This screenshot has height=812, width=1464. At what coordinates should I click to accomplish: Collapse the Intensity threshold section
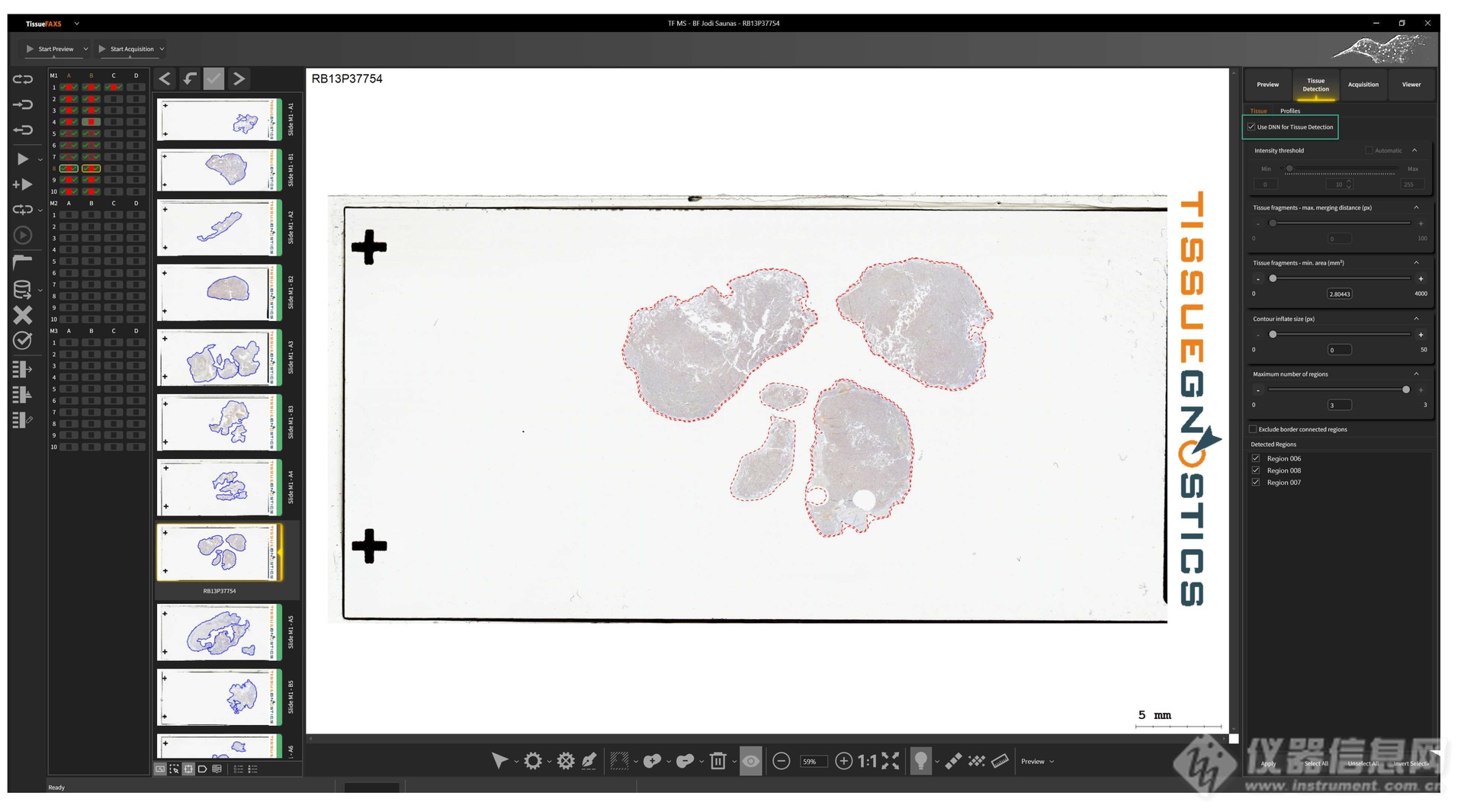click(x=1414, y=150)
